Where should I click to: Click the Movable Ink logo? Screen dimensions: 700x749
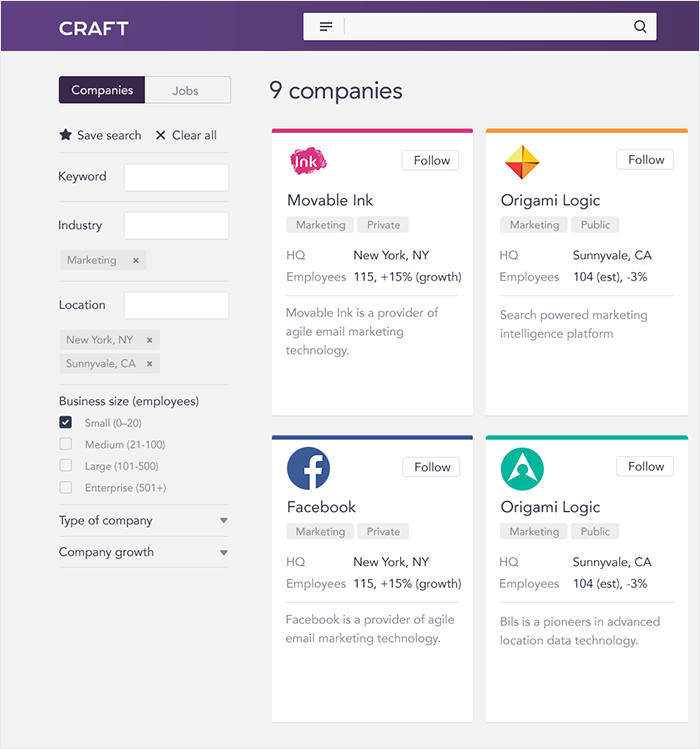[x=308, y=160]
